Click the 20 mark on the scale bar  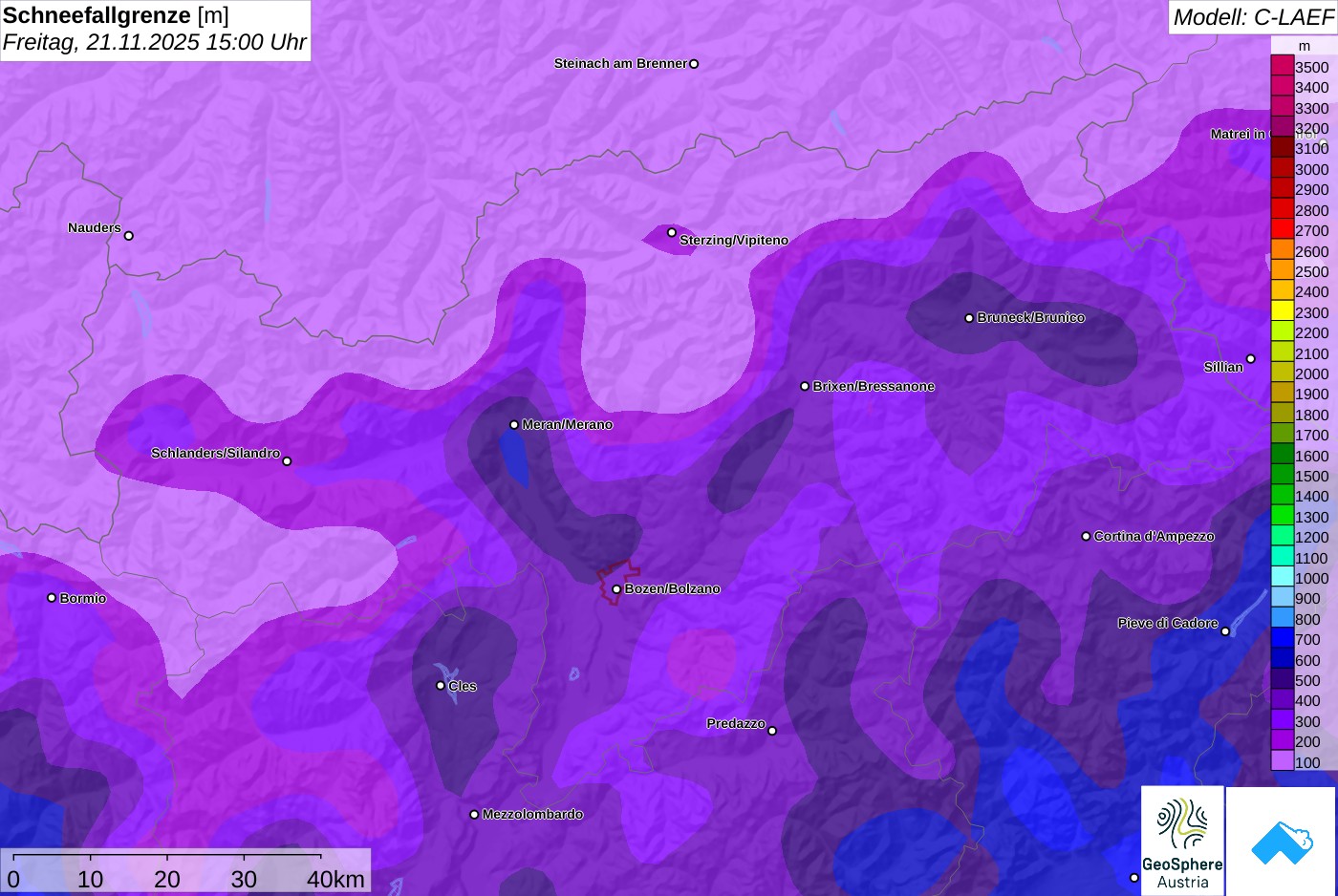click(x=167, y=879)
